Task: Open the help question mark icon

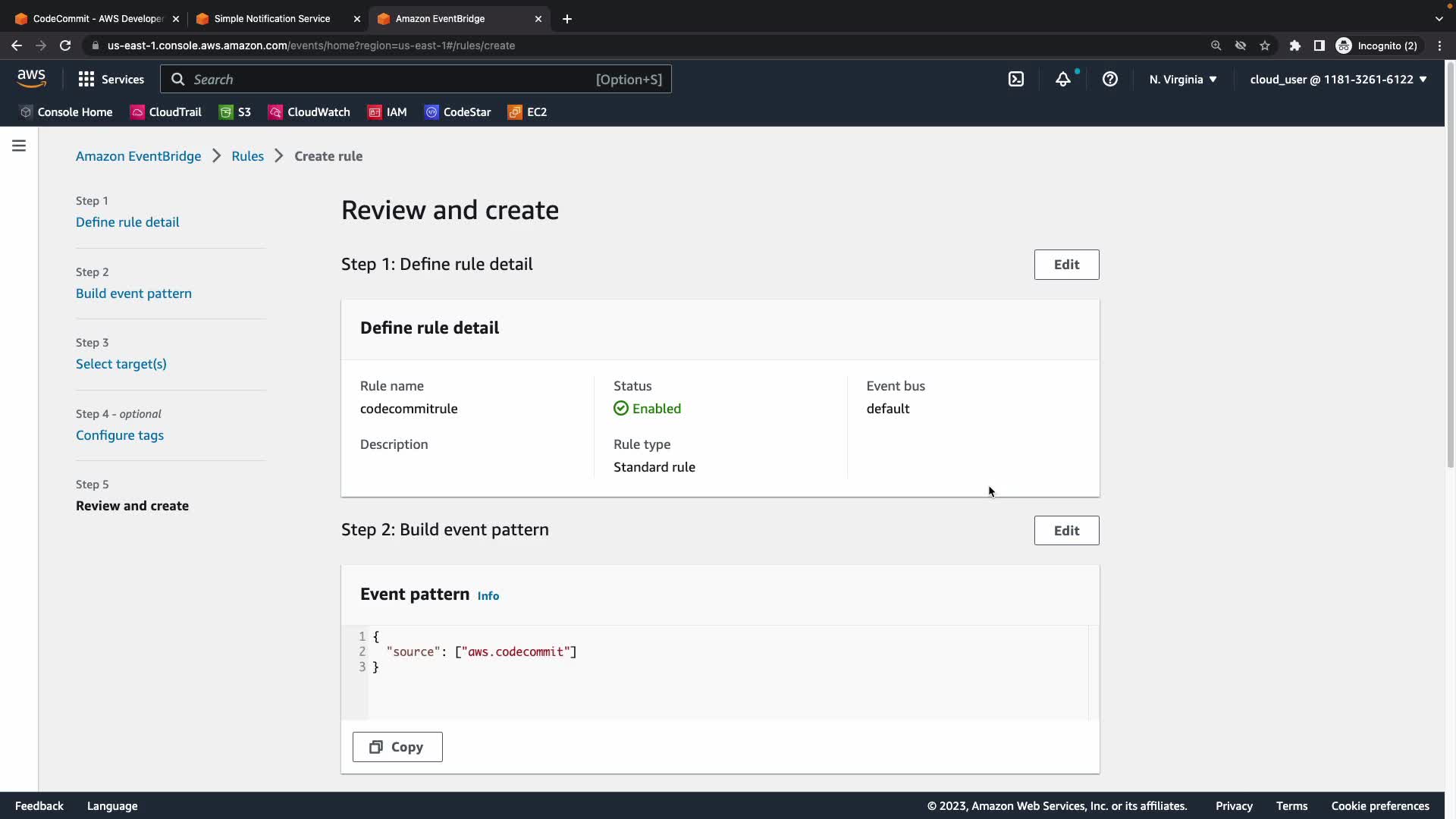Action: pyautogui.click(x=1109, y=79)
